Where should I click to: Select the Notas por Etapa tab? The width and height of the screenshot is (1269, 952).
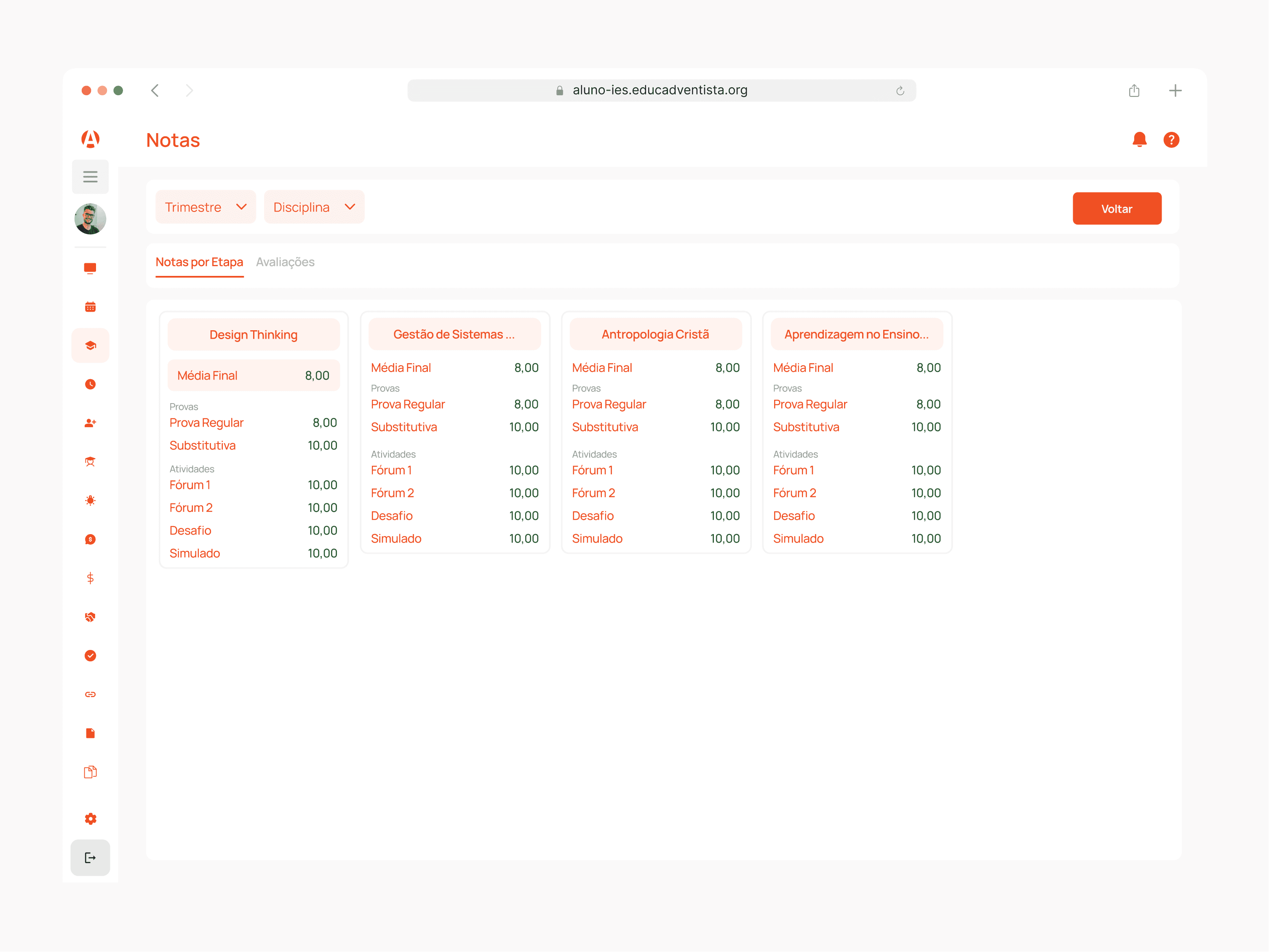tap(199, 262)
